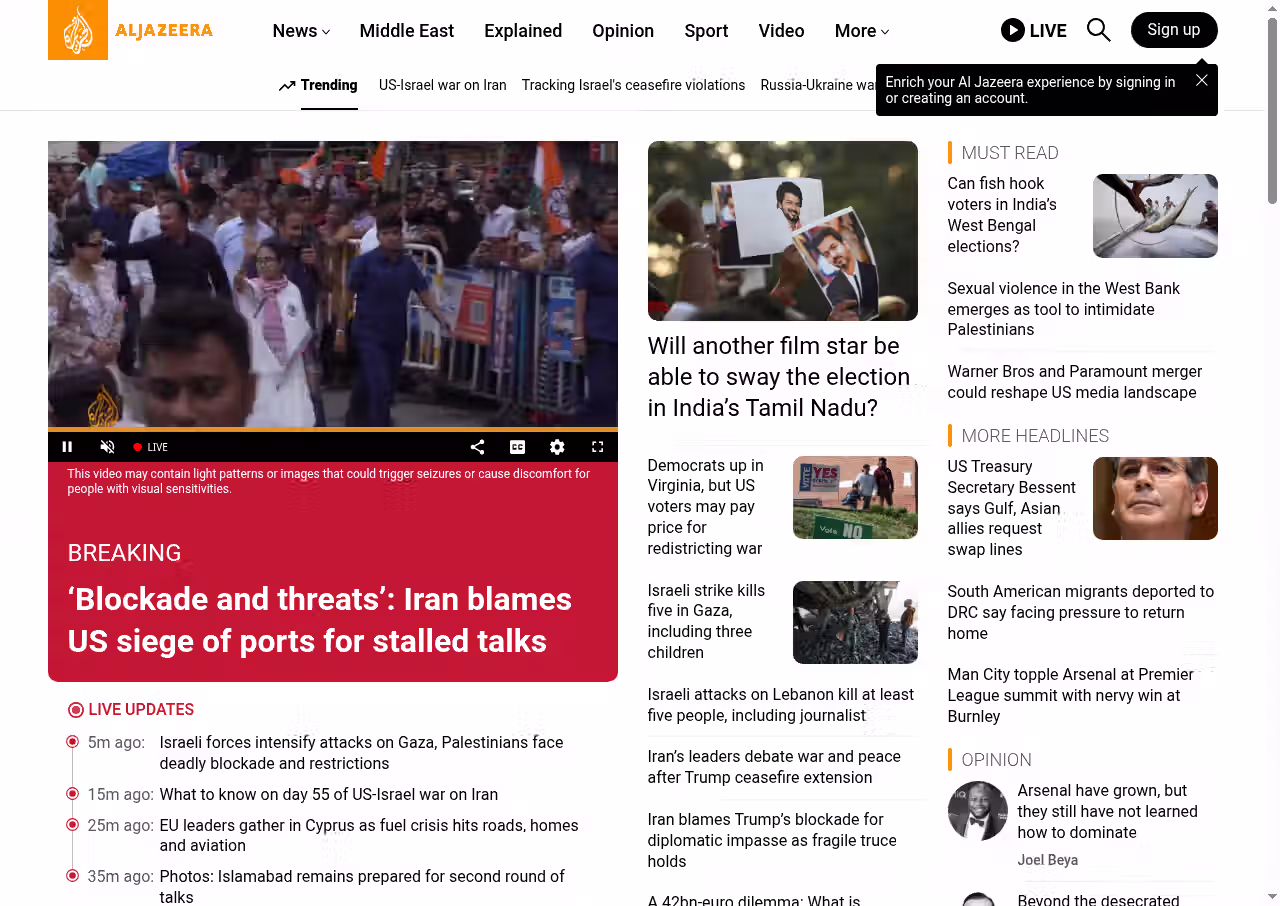The width and height of the screenshot is (1280, 906).
Task: Pause the live video stream
Action: click(x=68, y=447)
